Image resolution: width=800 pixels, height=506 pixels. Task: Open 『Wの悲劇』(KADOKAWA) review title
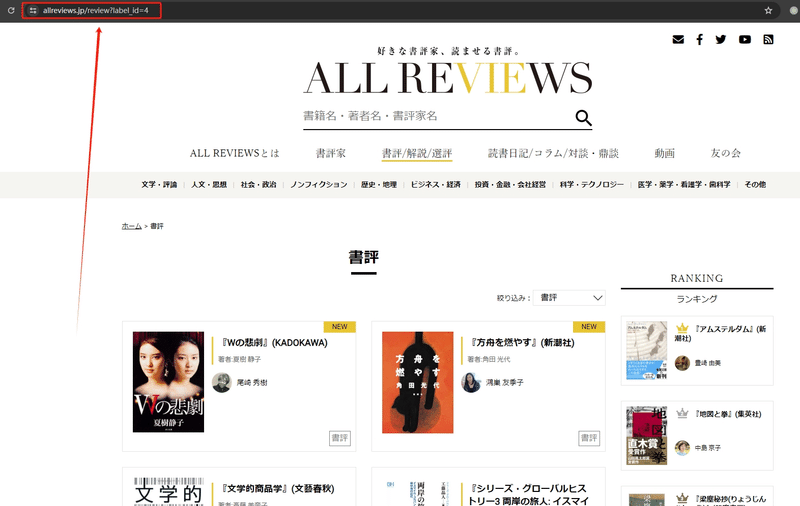pyautogui.click(x=274, y=343)
